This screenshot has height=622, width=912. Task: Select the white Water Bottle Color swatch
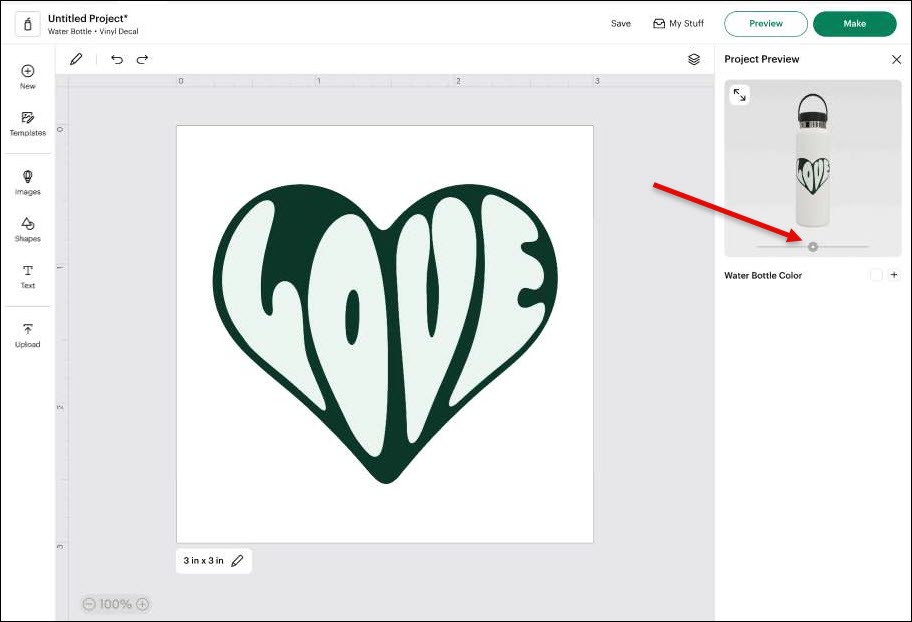876,275
